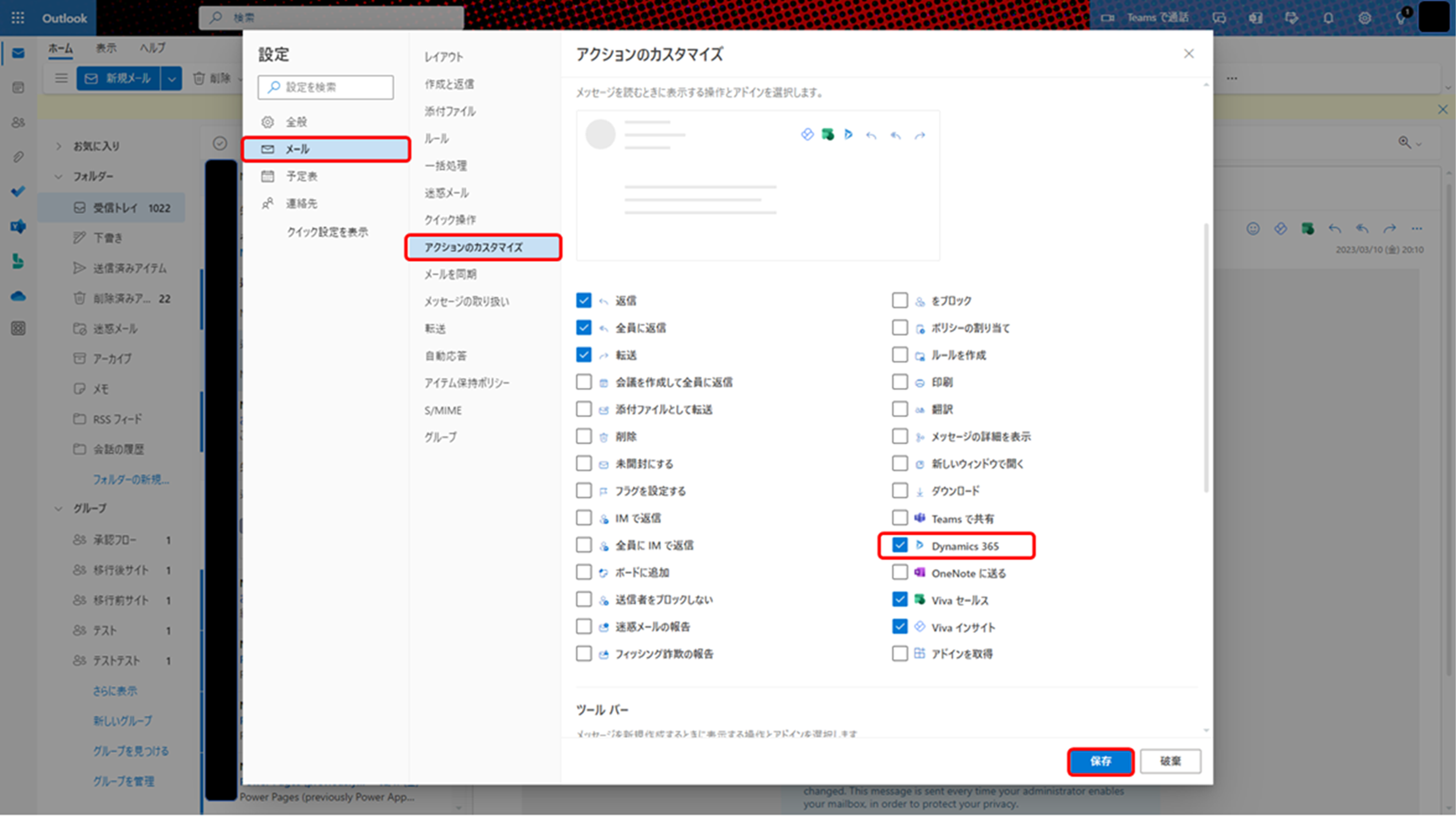Open the OneDrive cloud icon
Viewport: 1456px width, 816px height.
tap(18, 296)
